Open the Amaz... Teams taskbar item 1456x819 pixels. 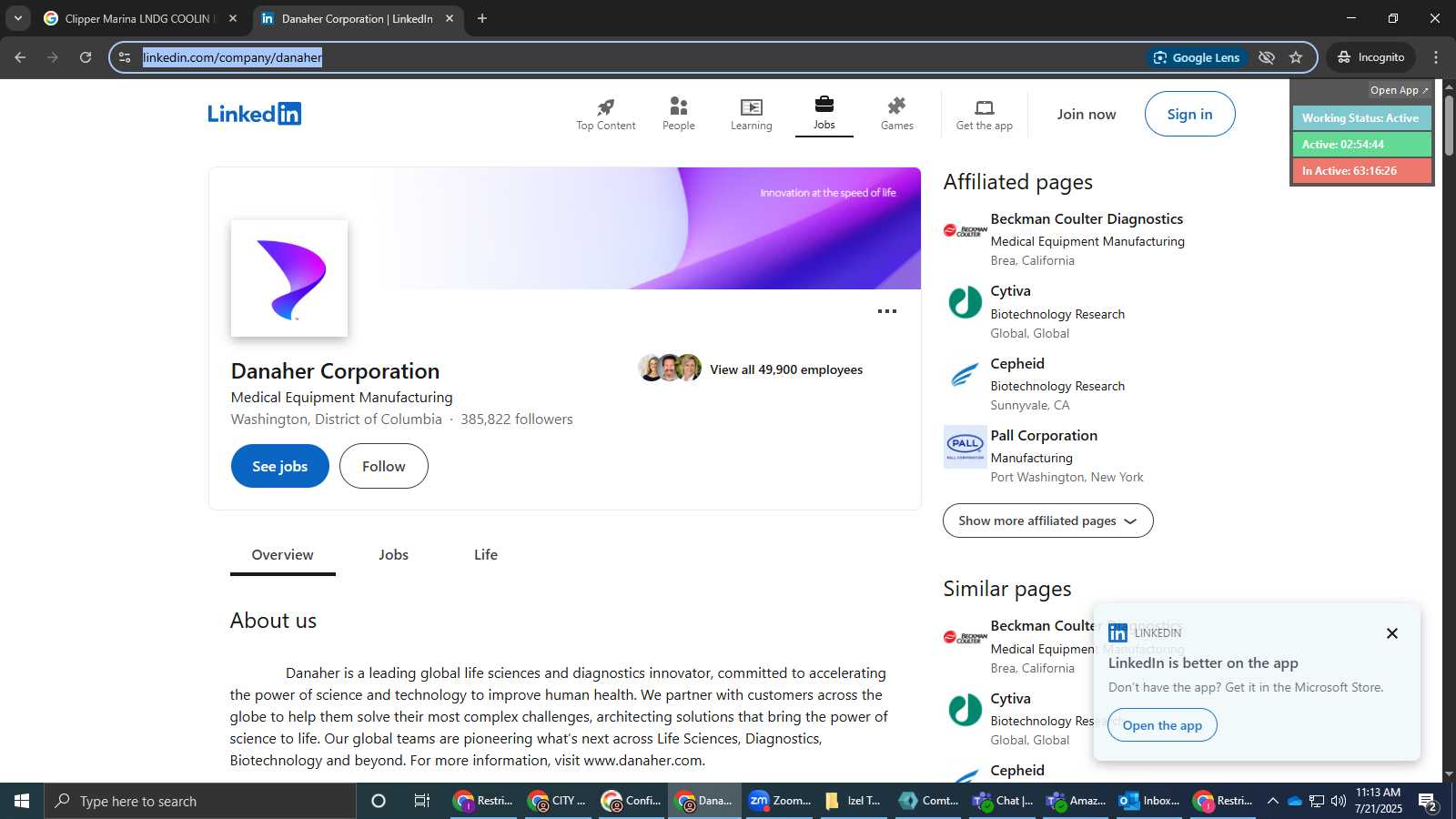(1077, 801)
